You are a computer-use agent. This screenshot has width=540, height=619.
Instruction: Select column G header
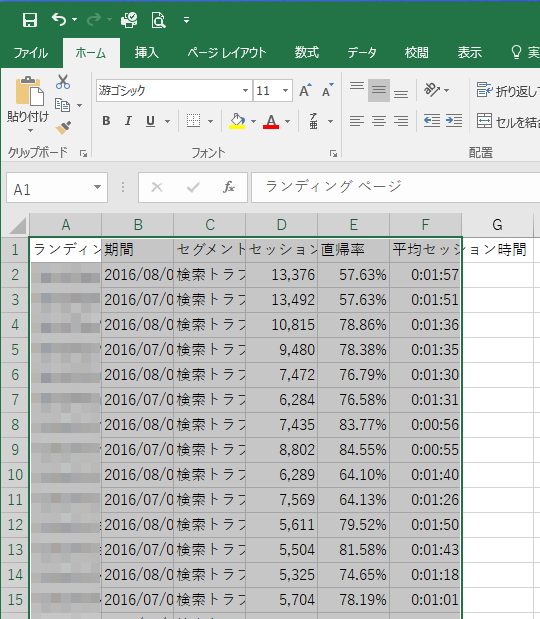coord(497,225)
